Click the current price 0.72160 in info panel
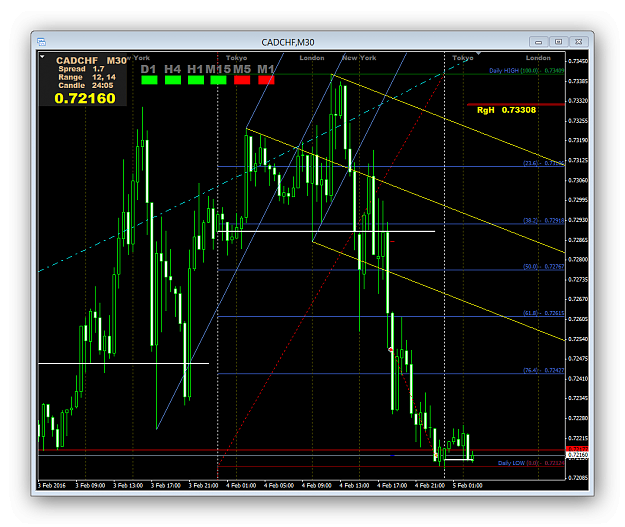The image size is (625, 527). [x=85, y=98]
